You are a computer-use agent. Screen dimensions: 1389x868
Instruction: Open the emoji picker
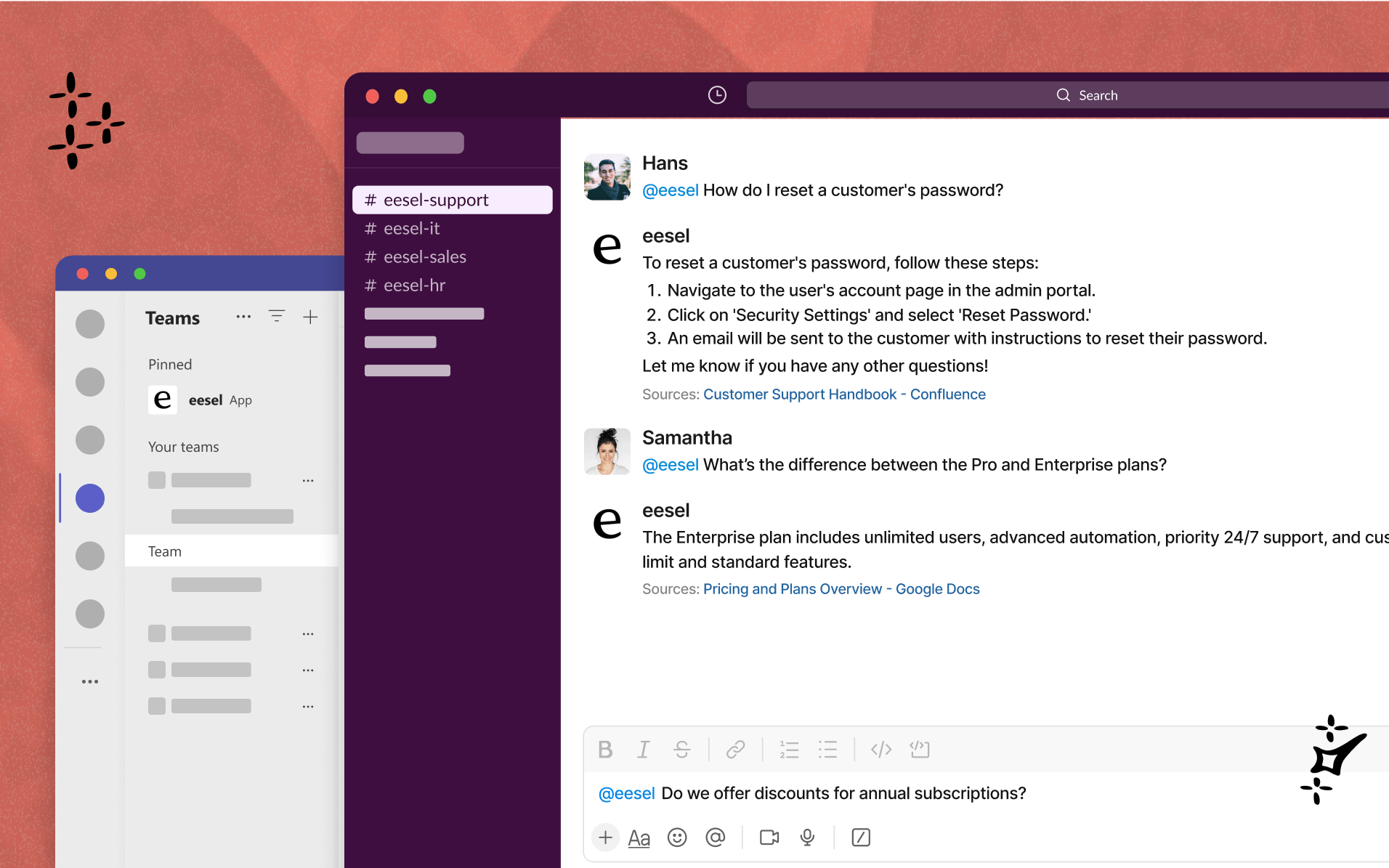[677, 837]
